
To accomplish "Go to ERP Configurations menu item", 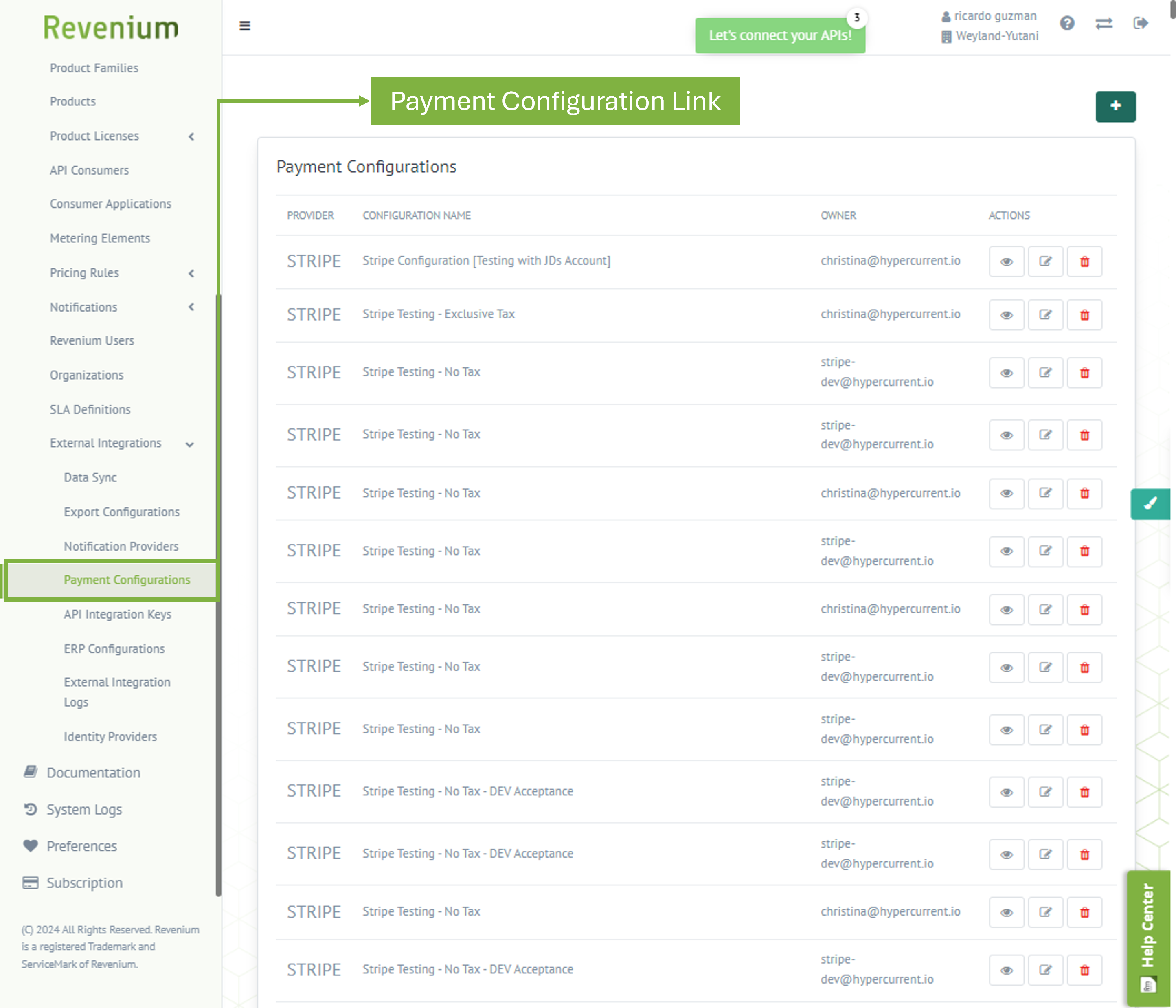I will [x=114, y=649].
